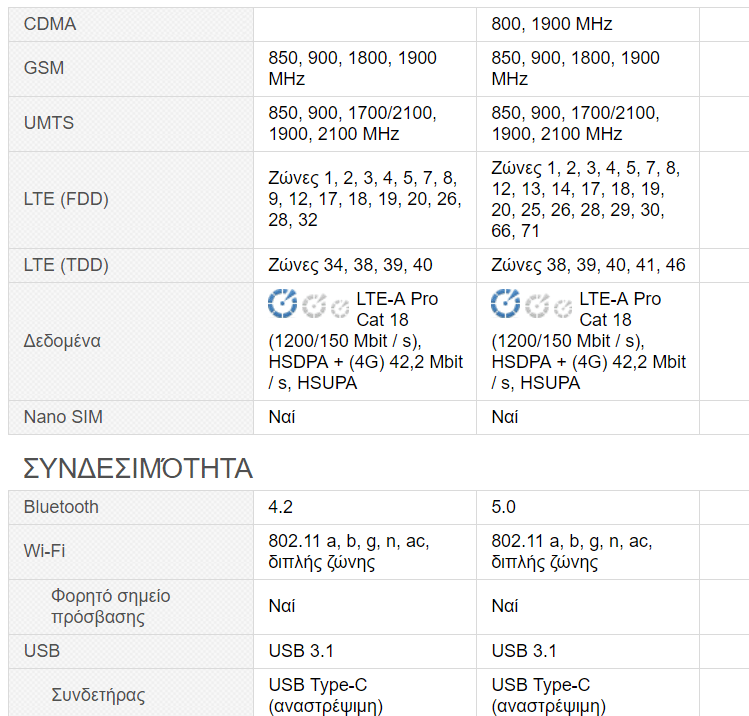Select the Nano SIM row label
Screen dimensions: 749x716
pos(63,416)
